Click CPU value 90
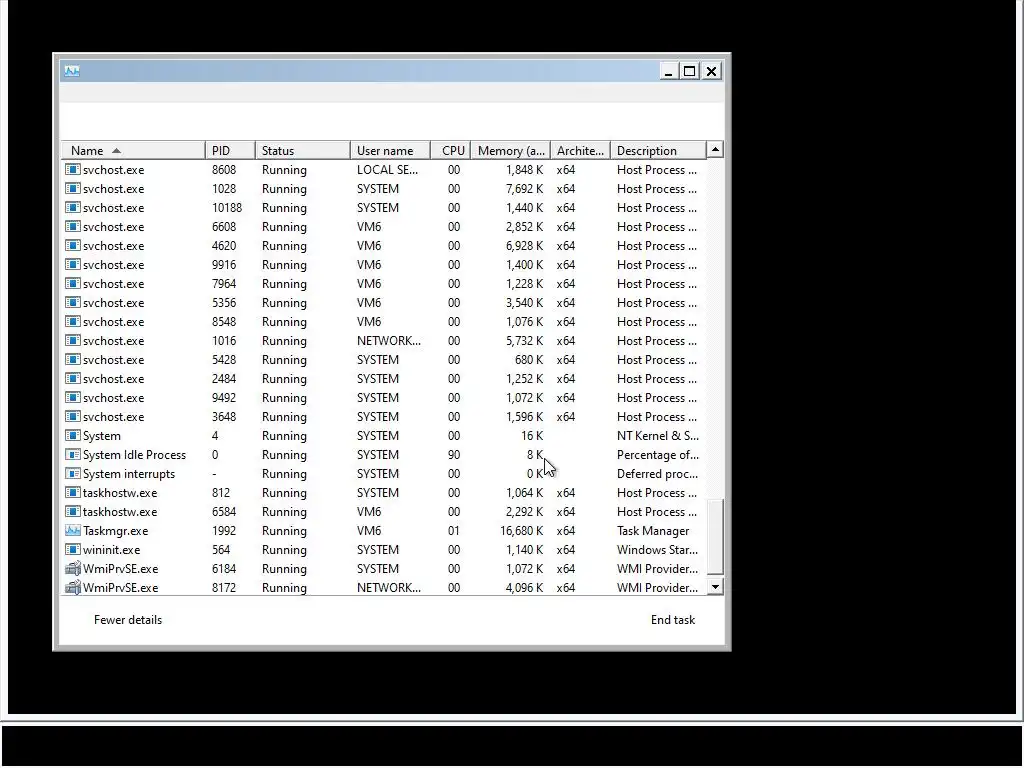This screenshot has width=1024, height=768. pos(454,455)
